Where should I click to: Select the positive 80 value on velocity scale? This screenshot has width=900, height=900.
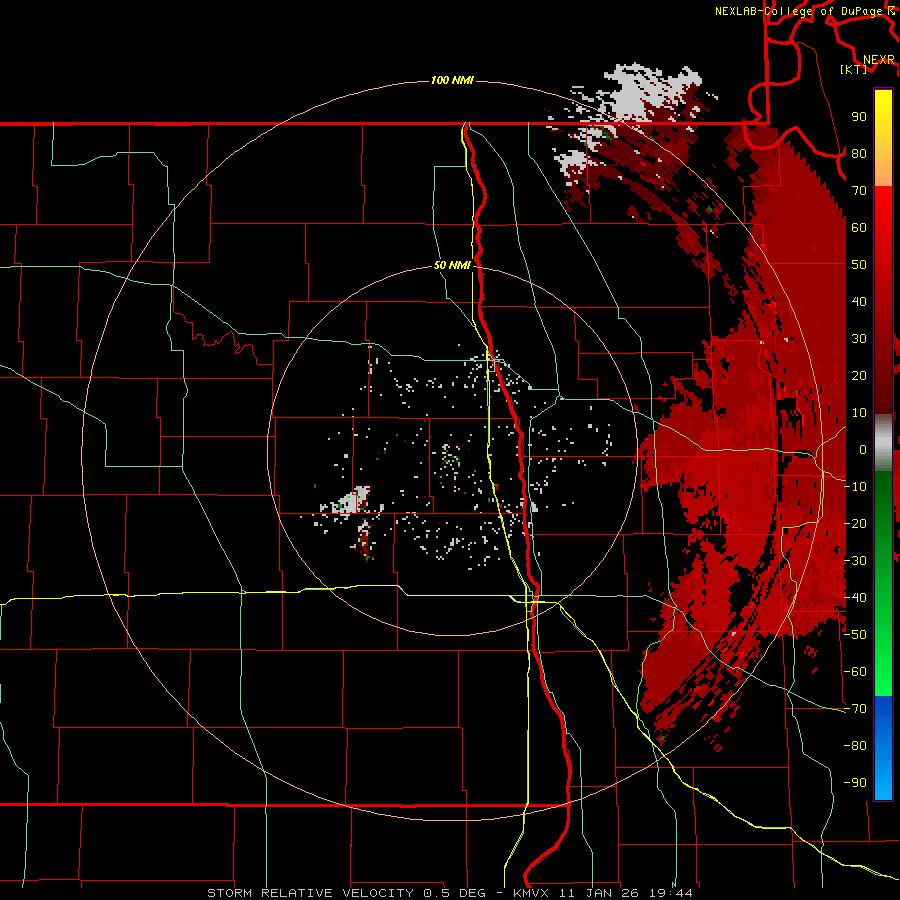pyautogui.click(x=859, y=154)
